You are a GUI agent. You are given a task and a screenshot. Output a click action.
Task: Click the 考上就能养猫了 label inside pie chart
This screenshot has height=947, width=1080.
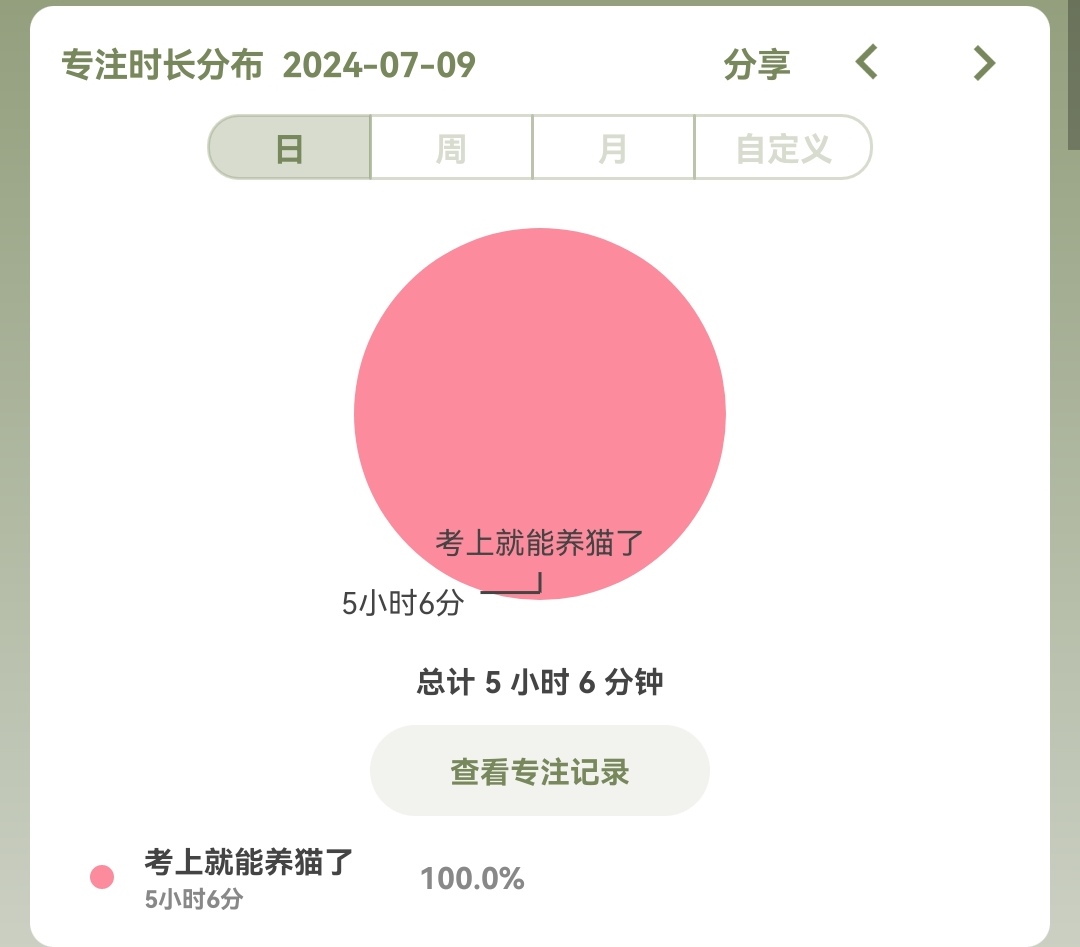540,543
